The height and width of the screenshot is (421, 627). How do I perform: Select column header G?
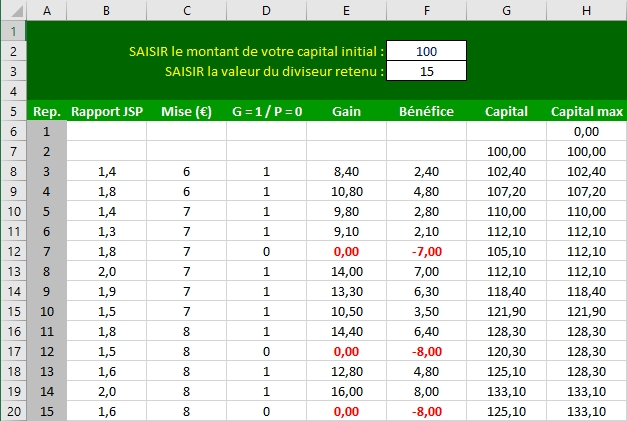506,10
